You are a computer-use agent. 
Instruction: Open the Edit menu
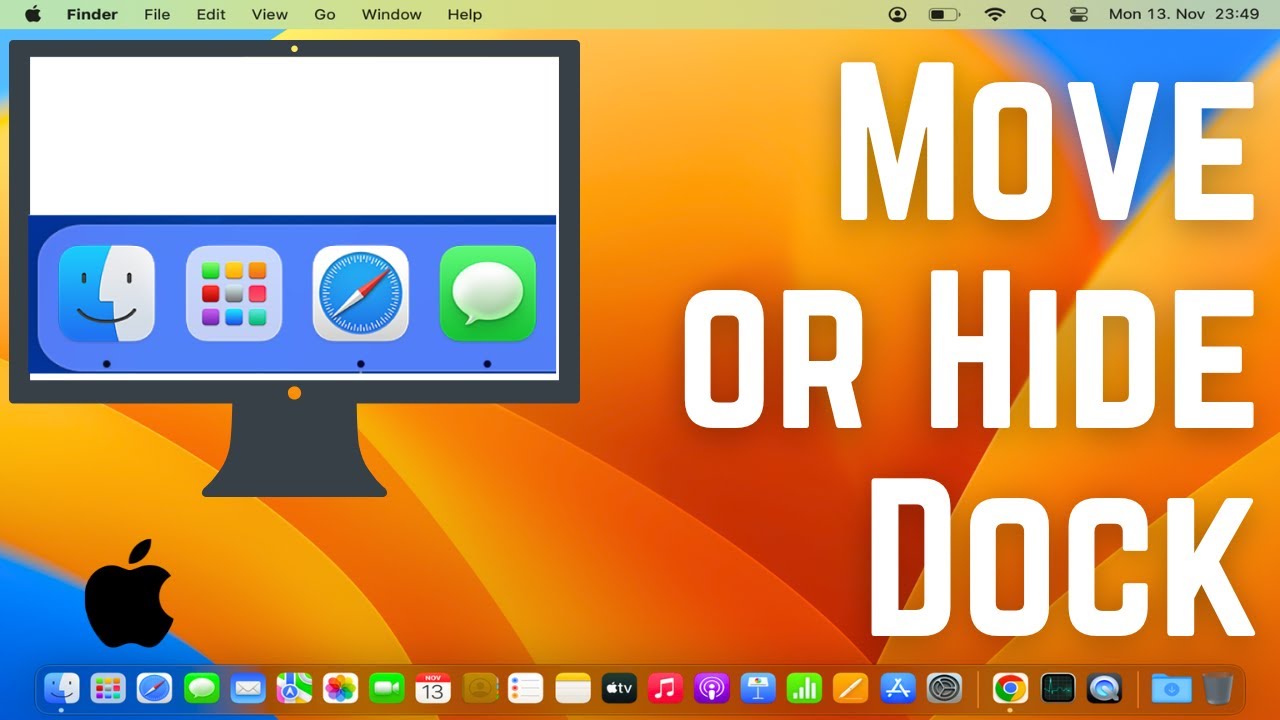[211, 14]
